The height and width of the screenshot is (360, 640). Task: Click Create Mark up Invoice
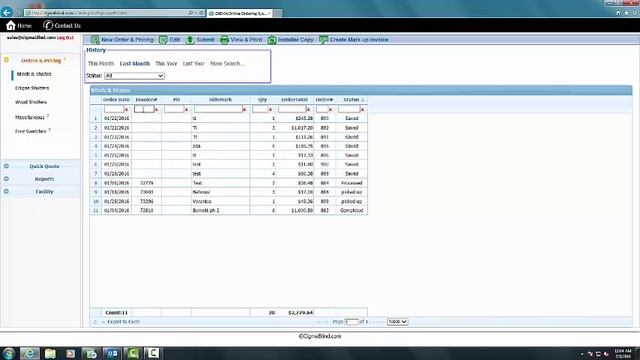pyautogui.click(x=354, y=40)
